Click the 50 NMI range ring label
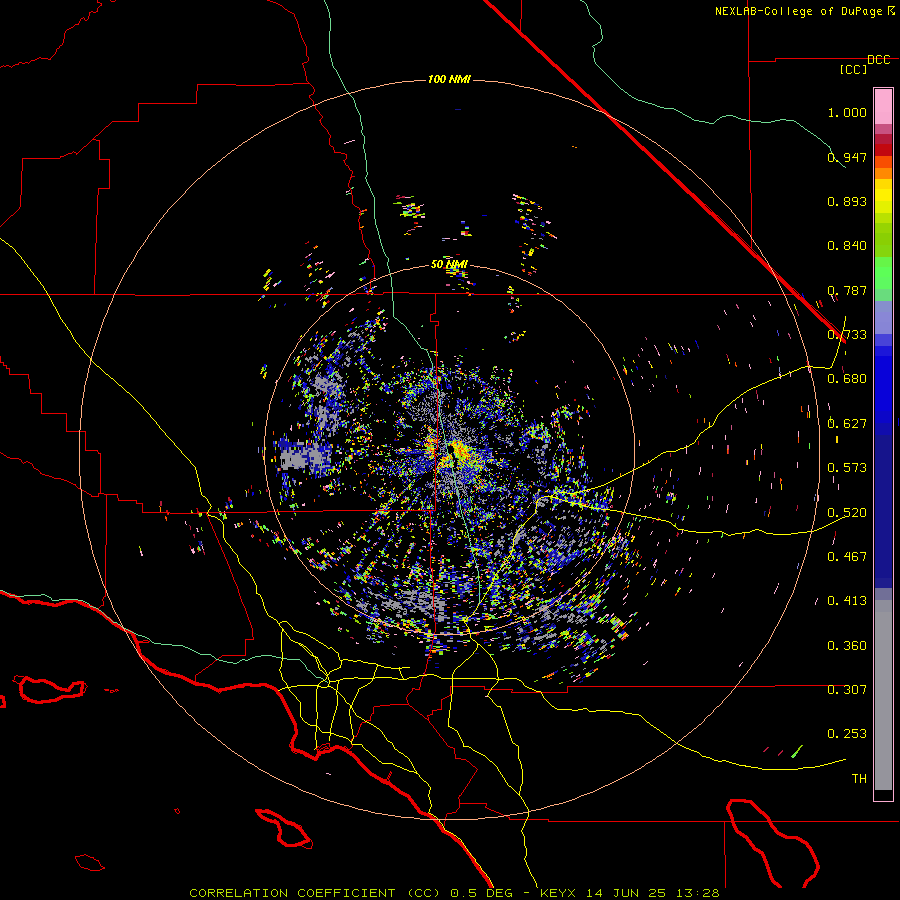The image size is (900, 900). (x=449, y=264)
